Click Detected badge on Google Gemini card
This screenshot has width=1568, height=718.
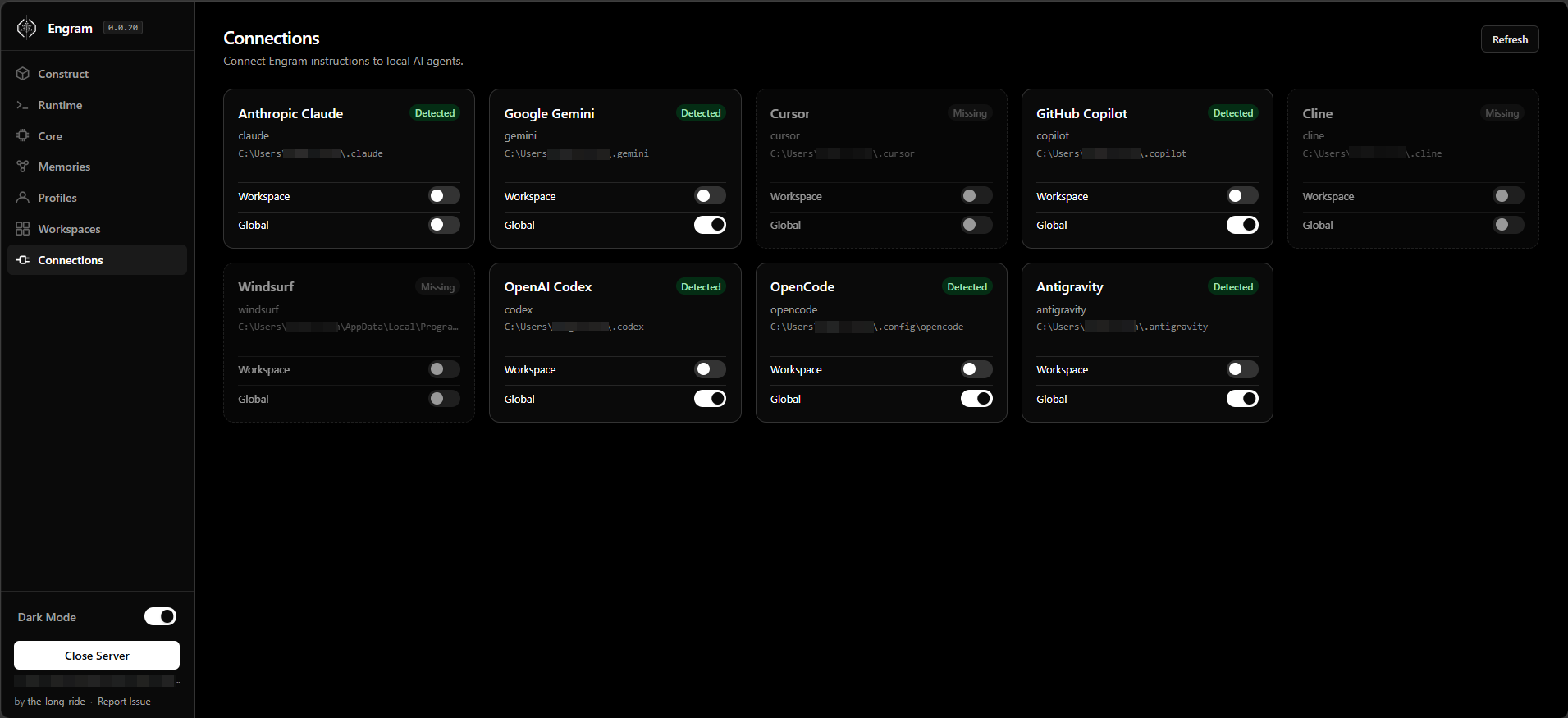click(x=701, y=113)
